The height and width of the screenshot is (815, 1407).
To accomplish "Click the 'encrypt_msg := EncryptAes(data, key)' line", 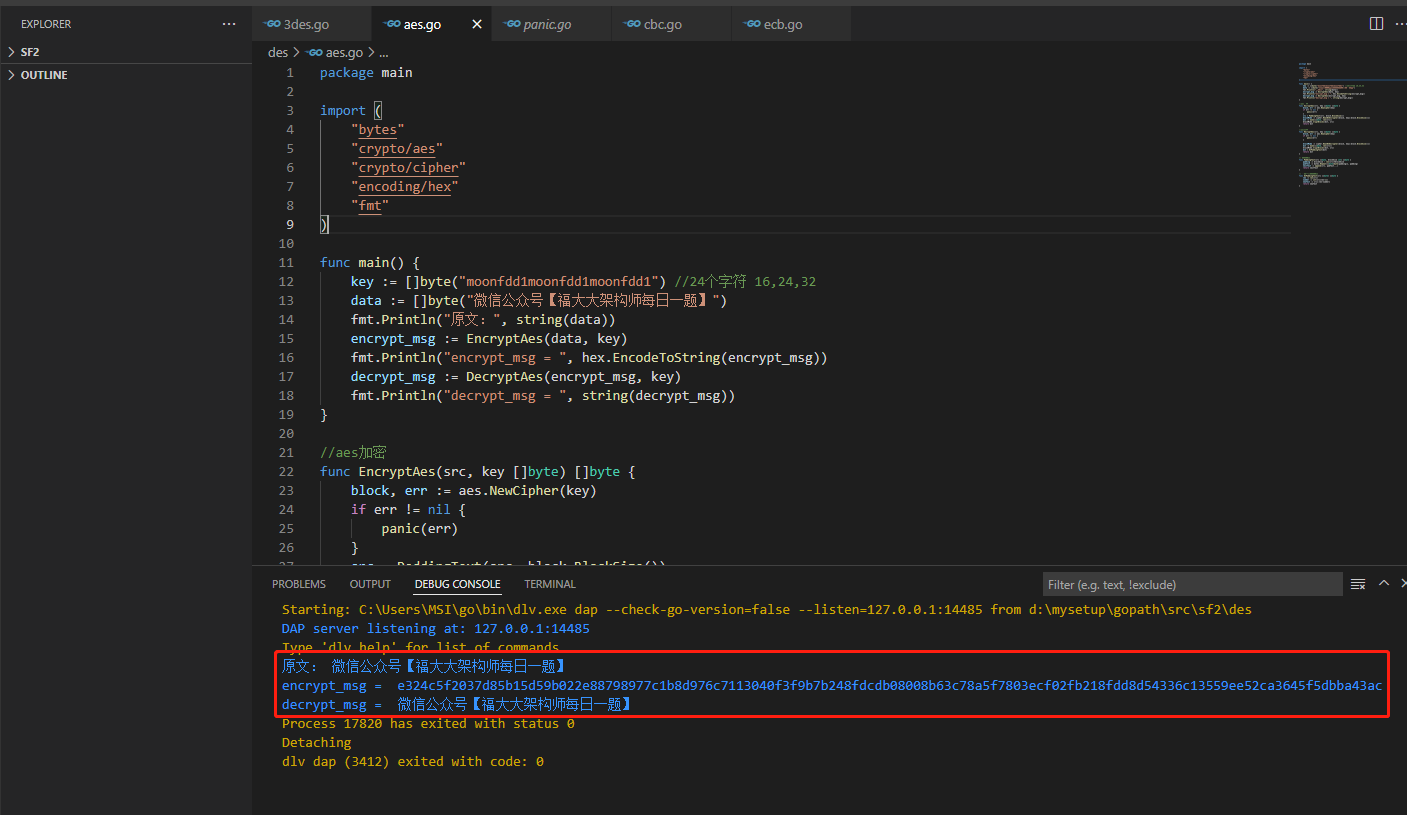I will coord(489,338).
